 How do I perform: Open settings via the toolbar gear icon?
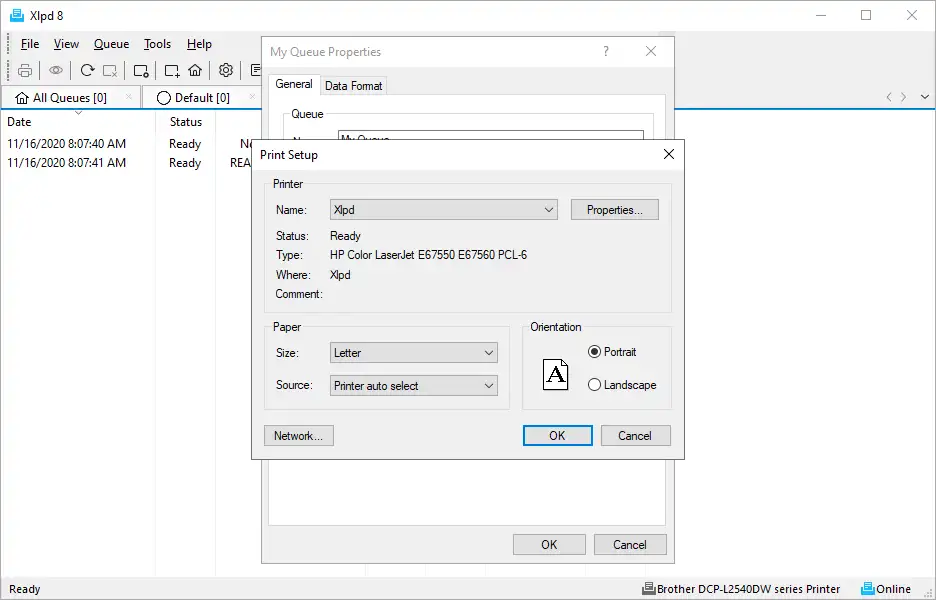pos(226,70)
